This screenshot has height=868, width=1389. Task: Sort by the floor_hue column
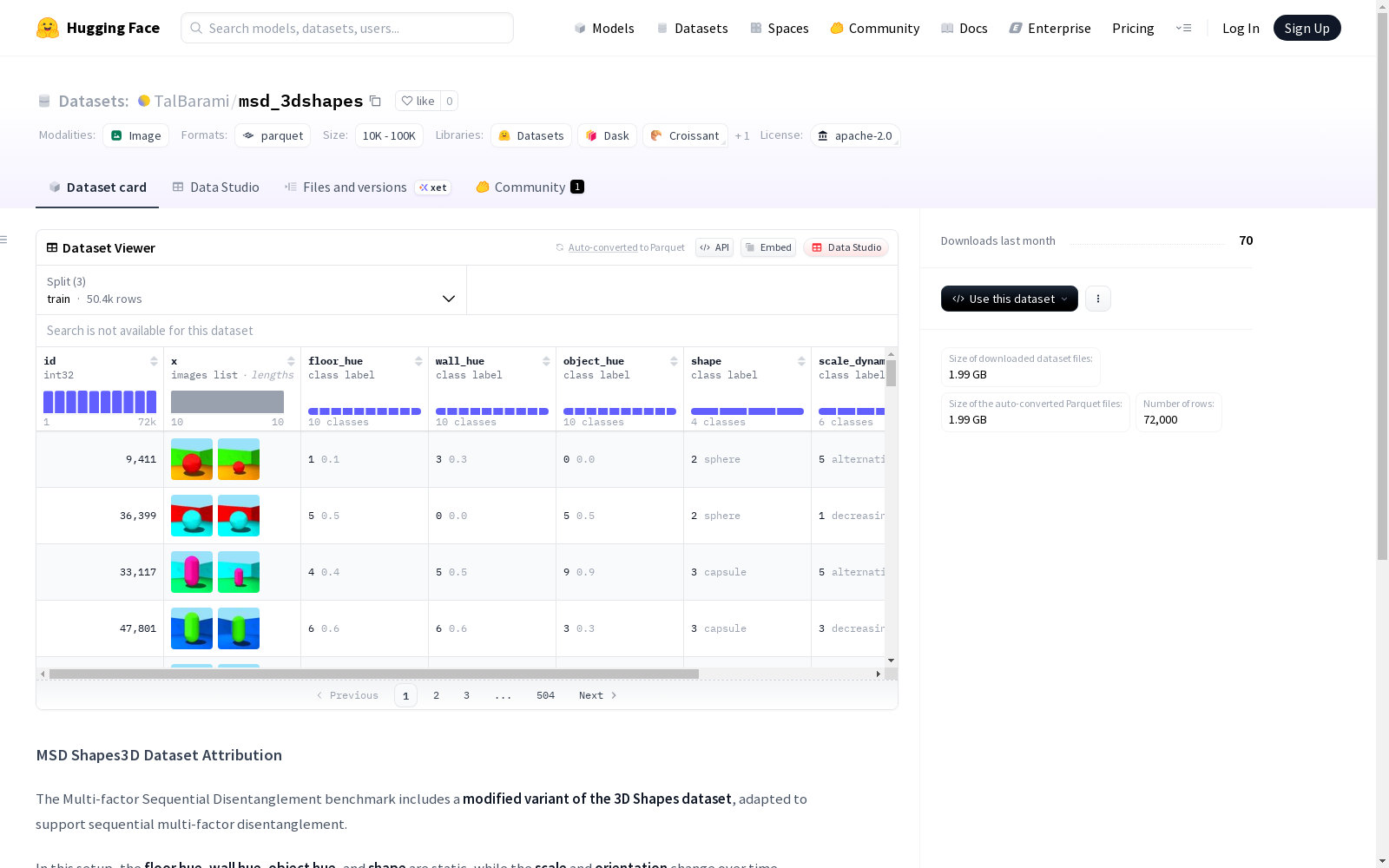(418, 361)
